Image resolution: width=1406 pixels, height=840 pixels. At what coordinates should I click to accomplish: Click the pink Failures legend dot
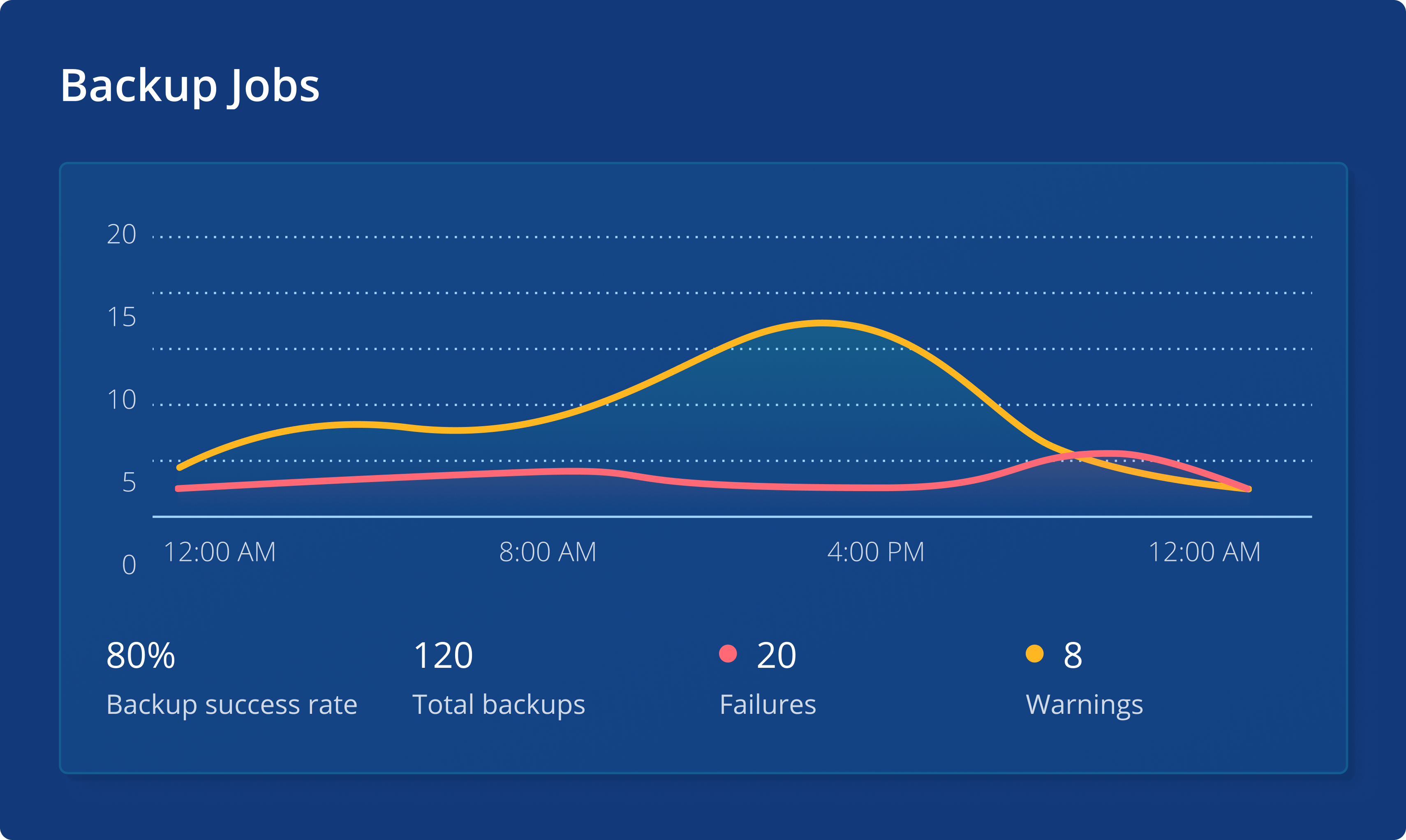(728, 654)
